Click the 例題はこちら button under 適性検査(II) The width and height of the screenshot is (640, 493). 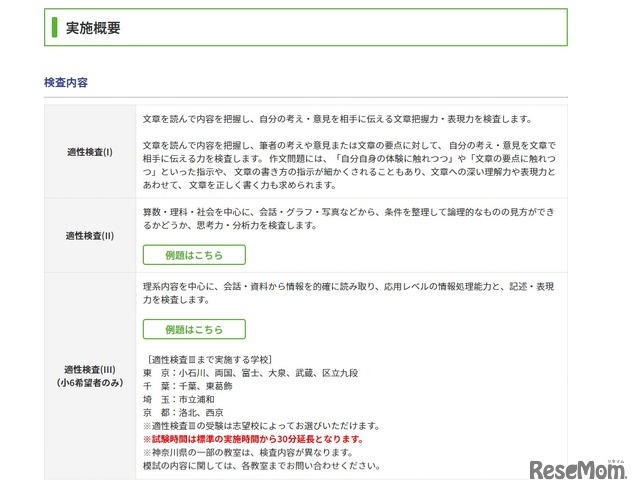[x=194, y=254]
